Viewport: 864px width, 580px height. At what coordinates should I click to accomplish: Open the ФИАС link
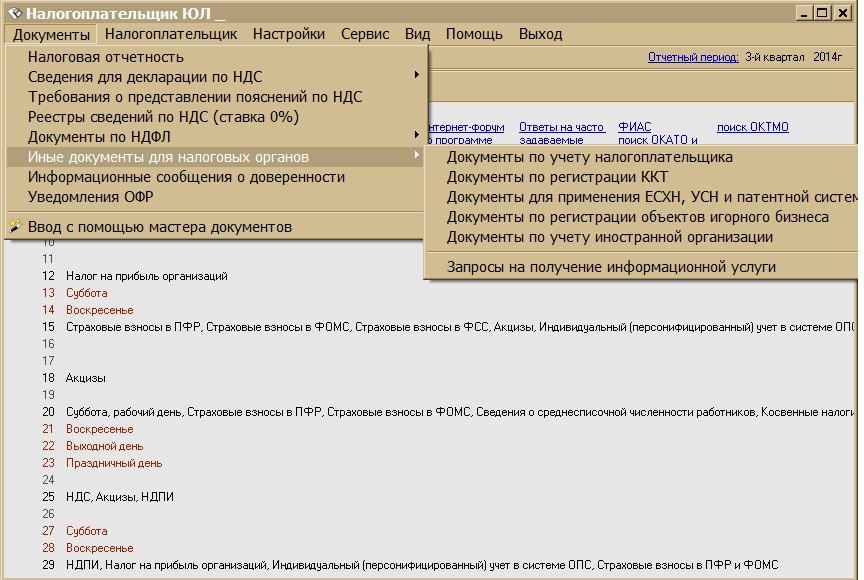pos(634,127)
